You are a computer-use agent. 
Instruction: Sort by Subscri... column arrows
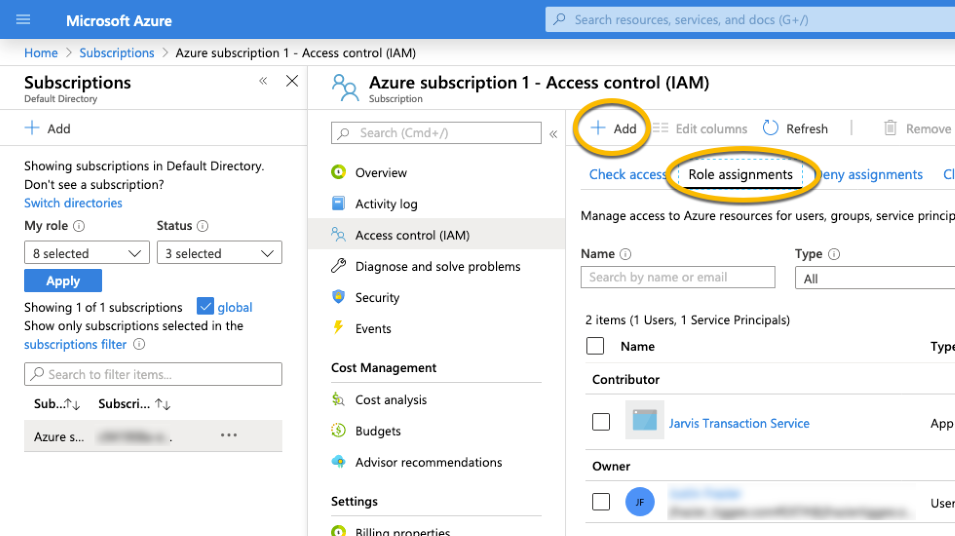click(x=162, y=404)
